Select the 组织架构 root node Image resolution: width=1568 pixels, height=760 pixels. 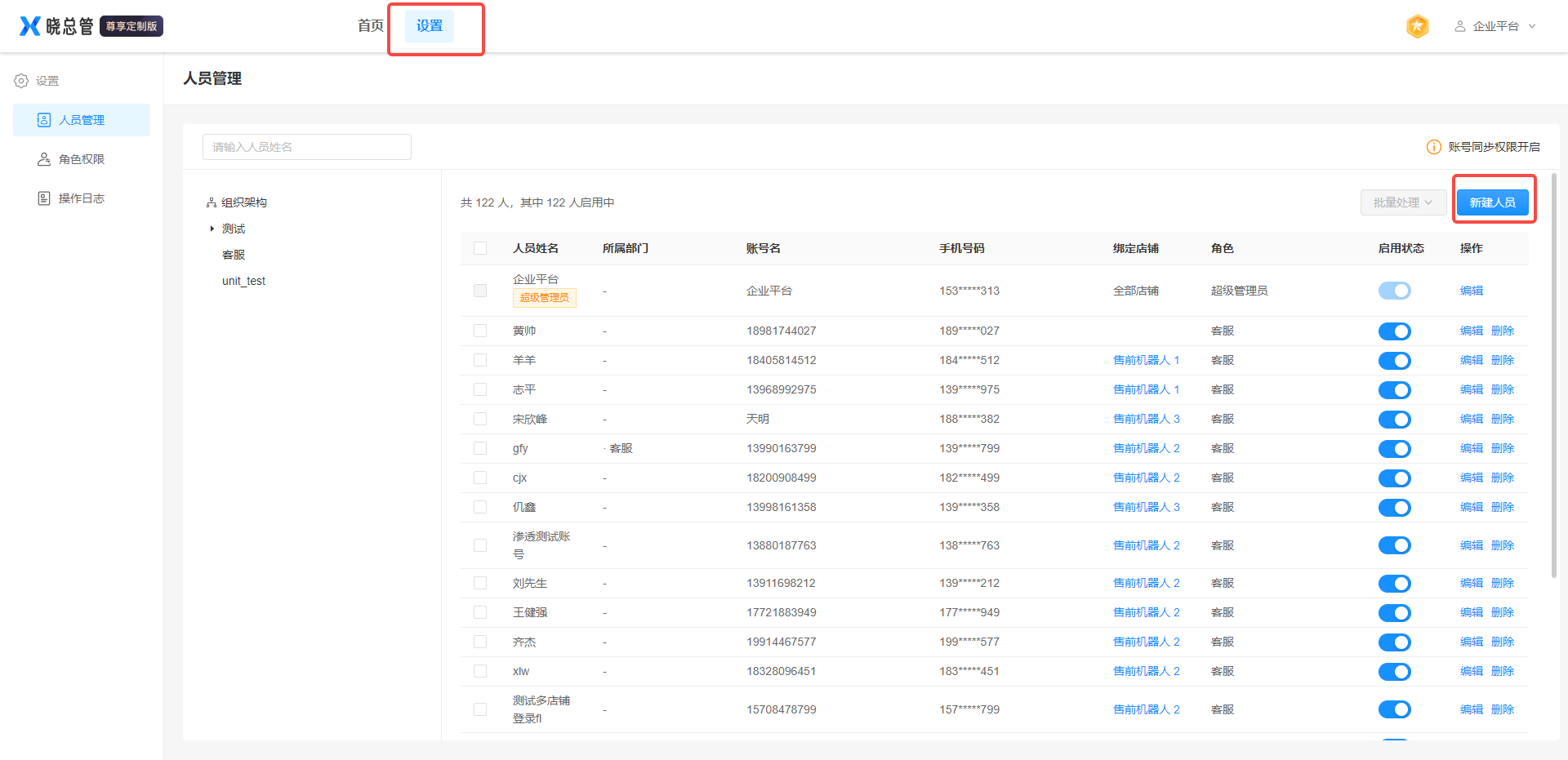point(244,202)
